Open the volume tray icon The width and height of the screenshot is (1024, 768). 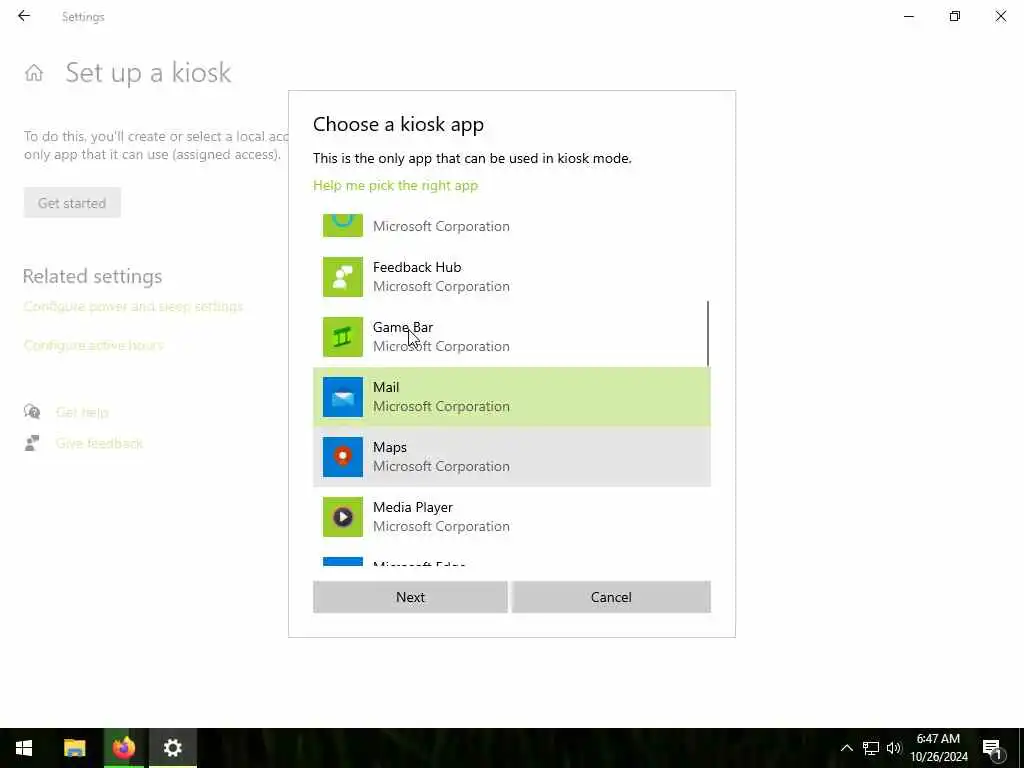click(894, 748)
